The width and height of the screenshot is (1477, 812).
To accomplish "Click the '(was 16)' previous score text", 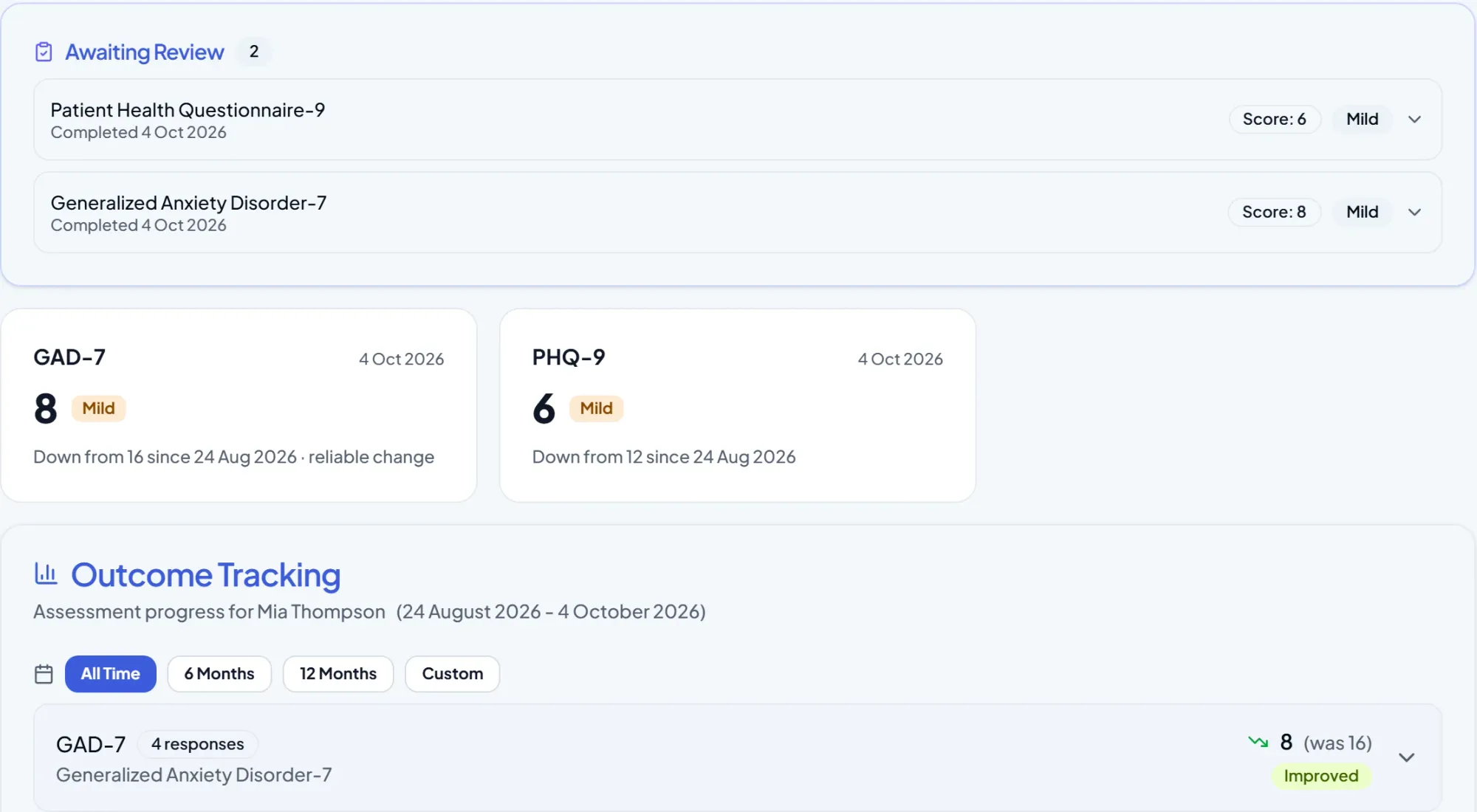I will pos(1337,743).
